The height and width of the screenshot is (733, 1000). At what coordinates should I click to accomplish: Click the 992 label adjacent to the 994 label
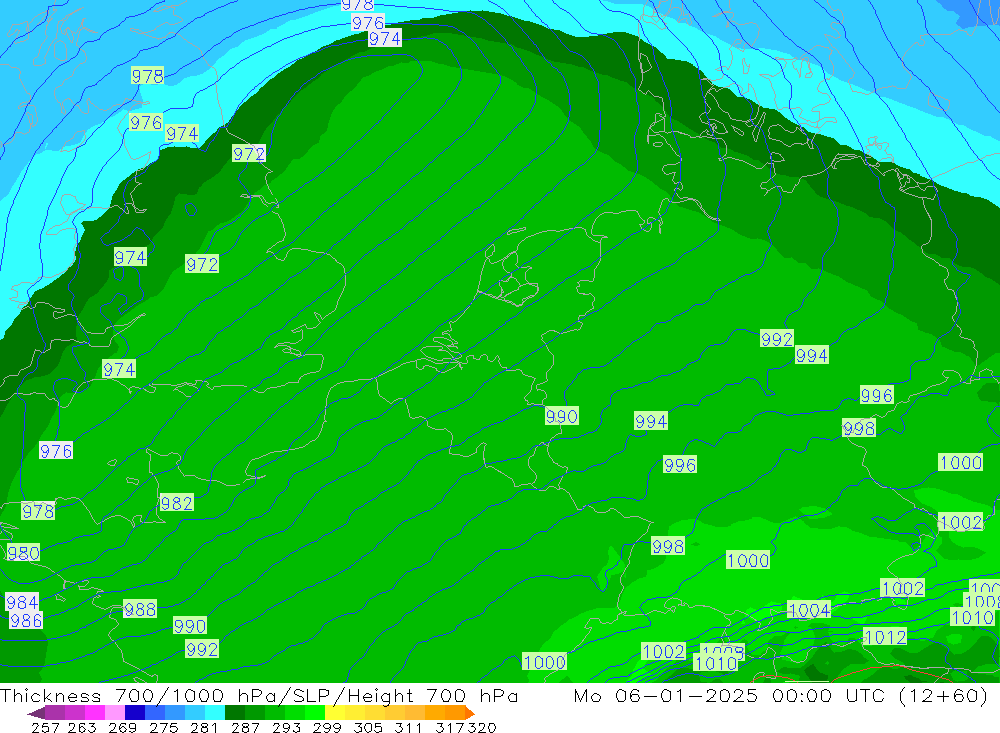(777, 339)
